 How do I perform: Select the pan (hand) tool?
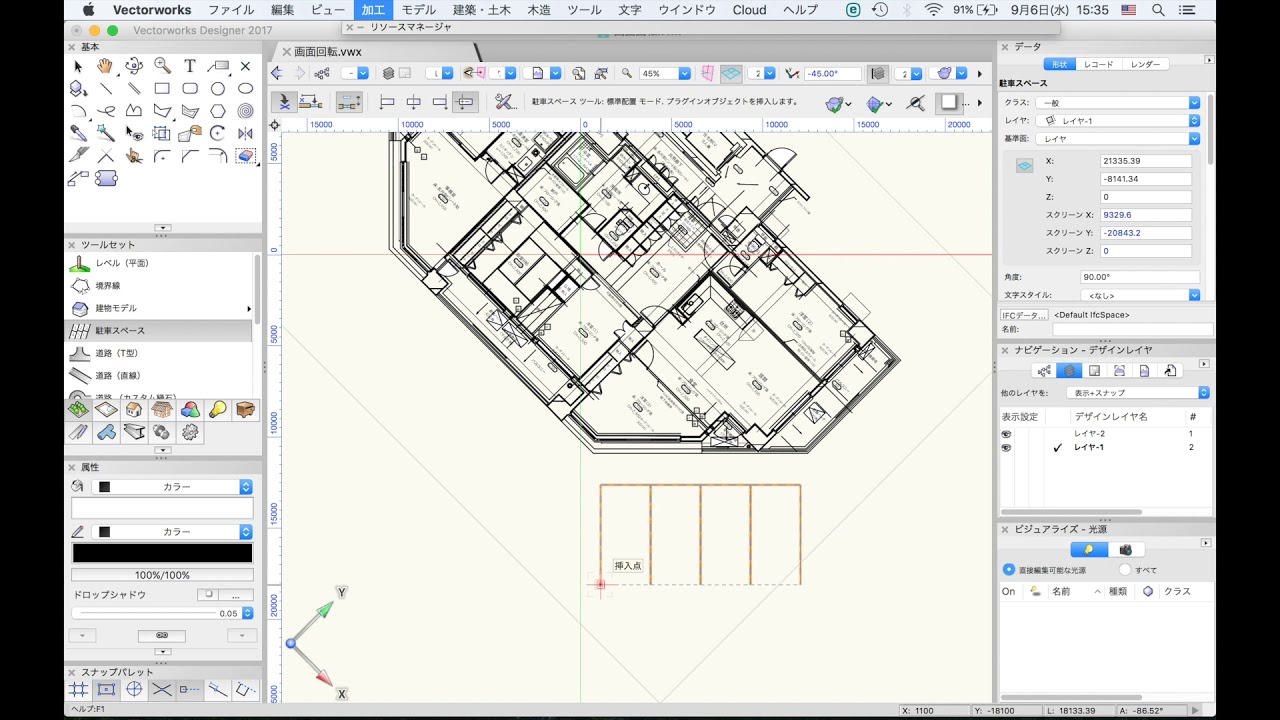pyautogui.click(x=104, y=66)
